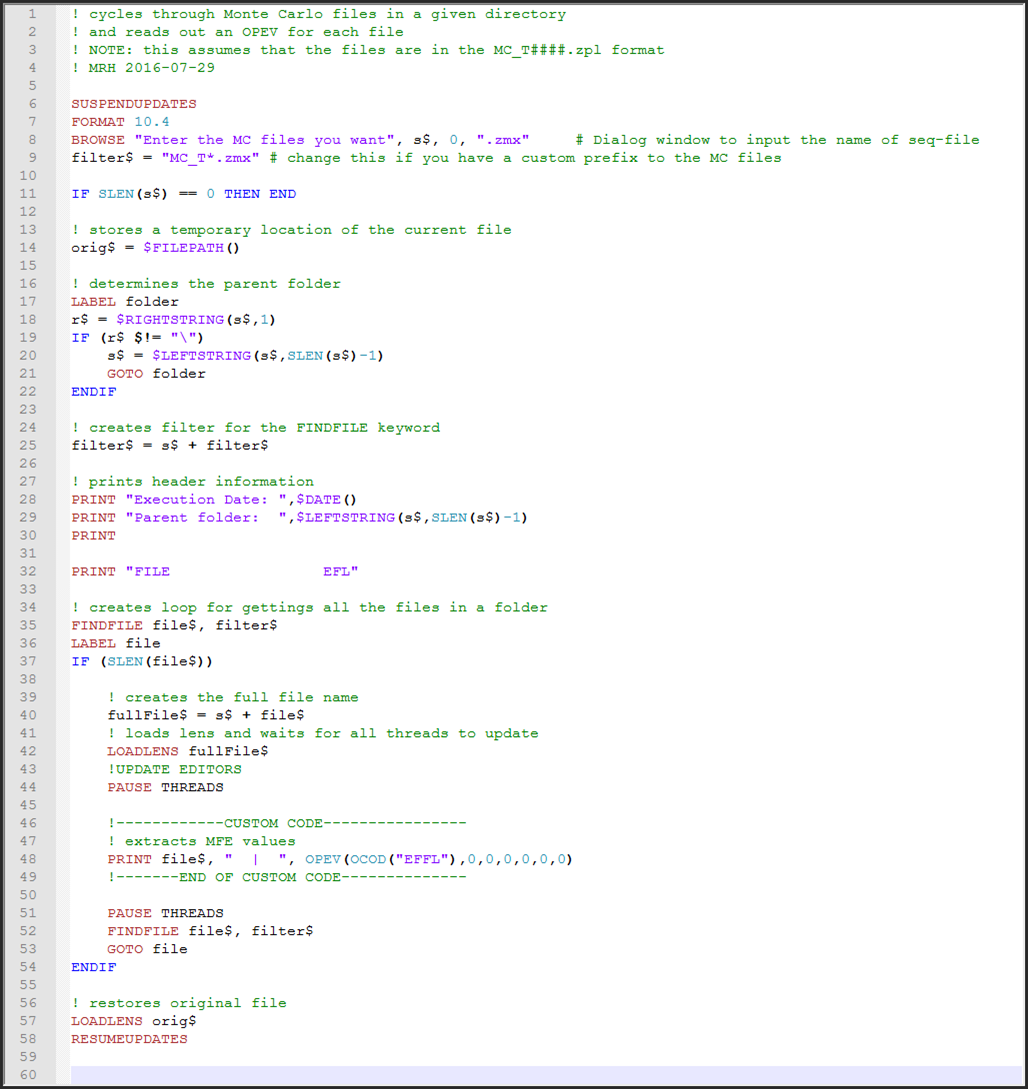1028x1089 pixels.
Task: Click the IF (SLEN(file$)) line
Action: point(142,662)
